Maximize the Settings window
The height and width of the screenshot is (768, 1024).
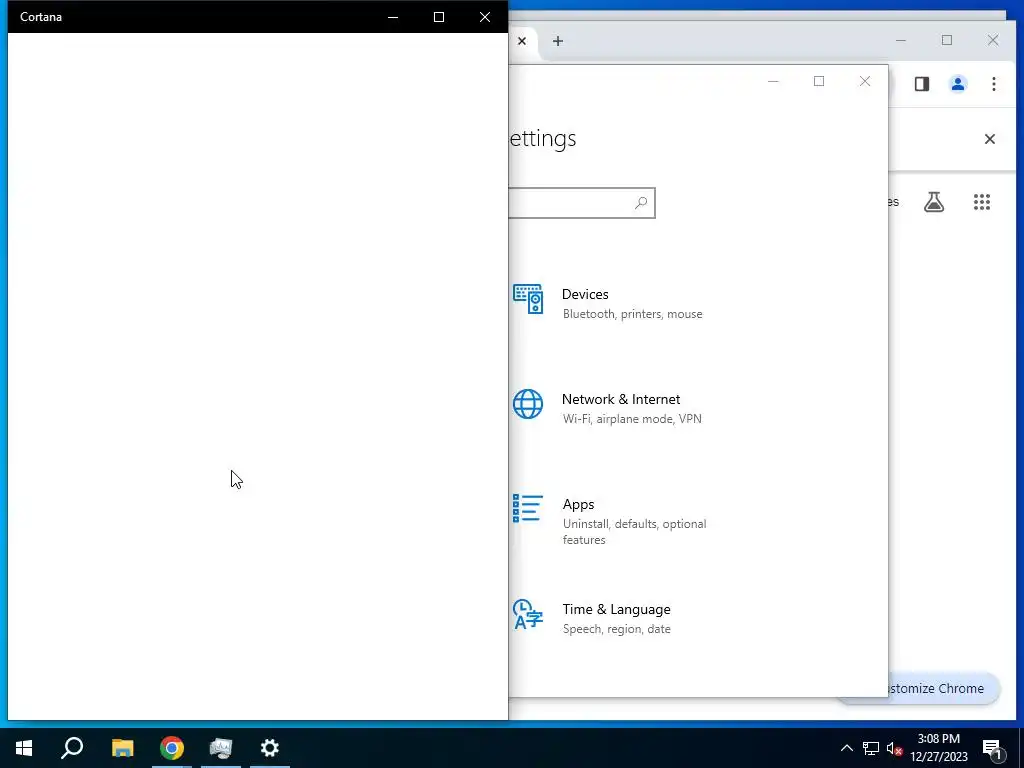point(819,81)
